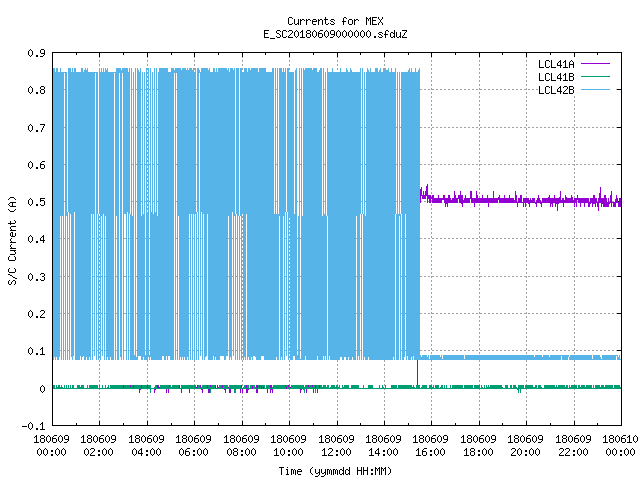
Task: Click the 180609 18:00 x-axis tick label
Action: (478, 446)
